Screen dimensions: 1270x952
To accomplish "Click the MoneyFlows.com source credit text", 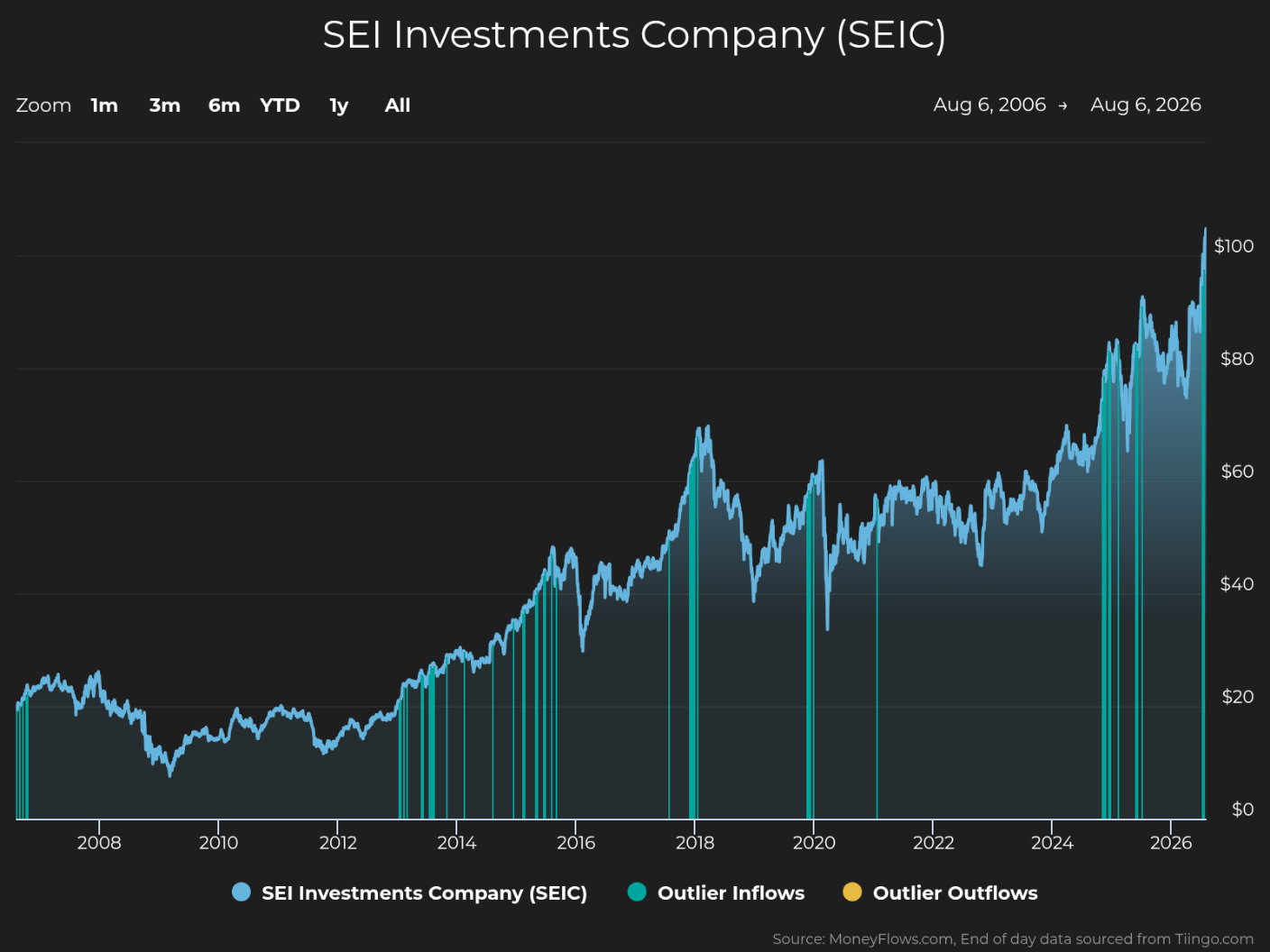I will tap(1013, 939).
